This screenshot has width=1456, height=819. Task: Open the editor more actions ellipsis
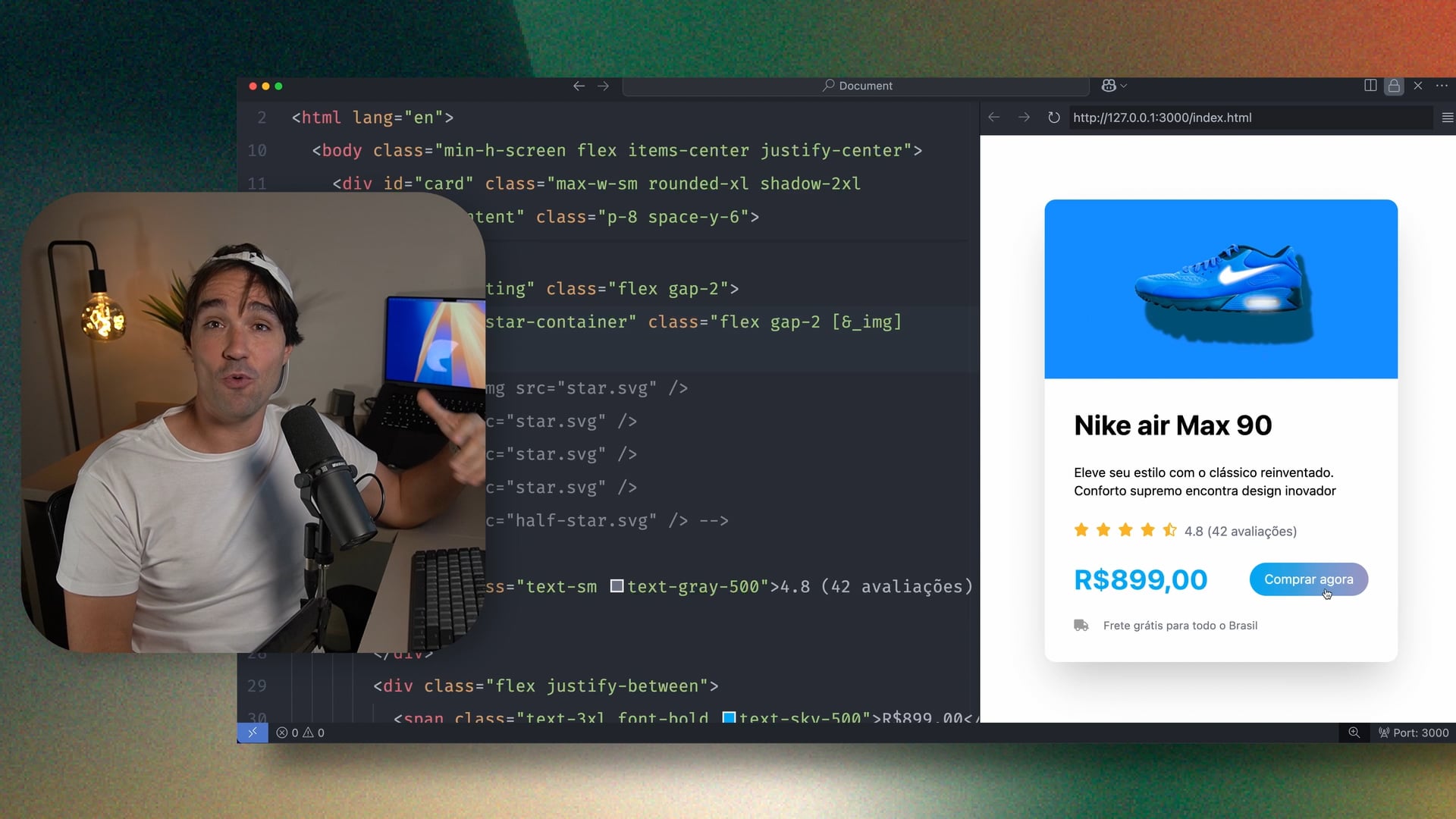point(1442,86)
